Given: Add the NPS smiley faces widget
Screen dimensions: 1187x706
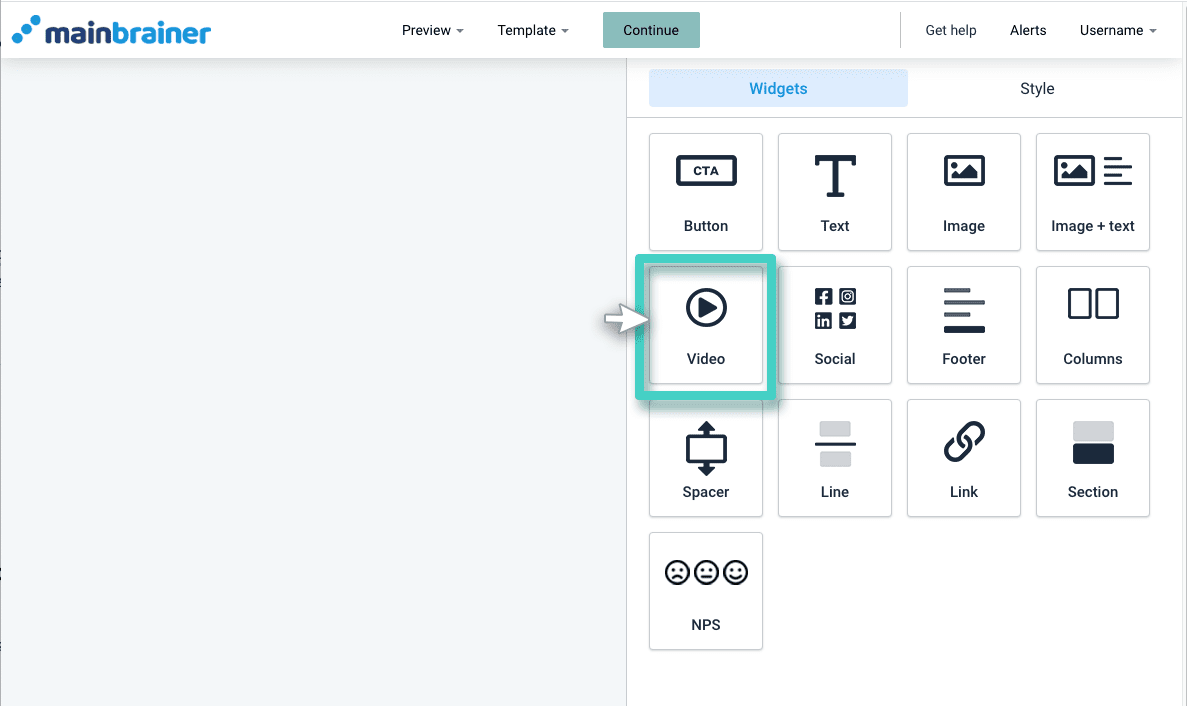Looking at the screenshot, I should coord(705,590).
